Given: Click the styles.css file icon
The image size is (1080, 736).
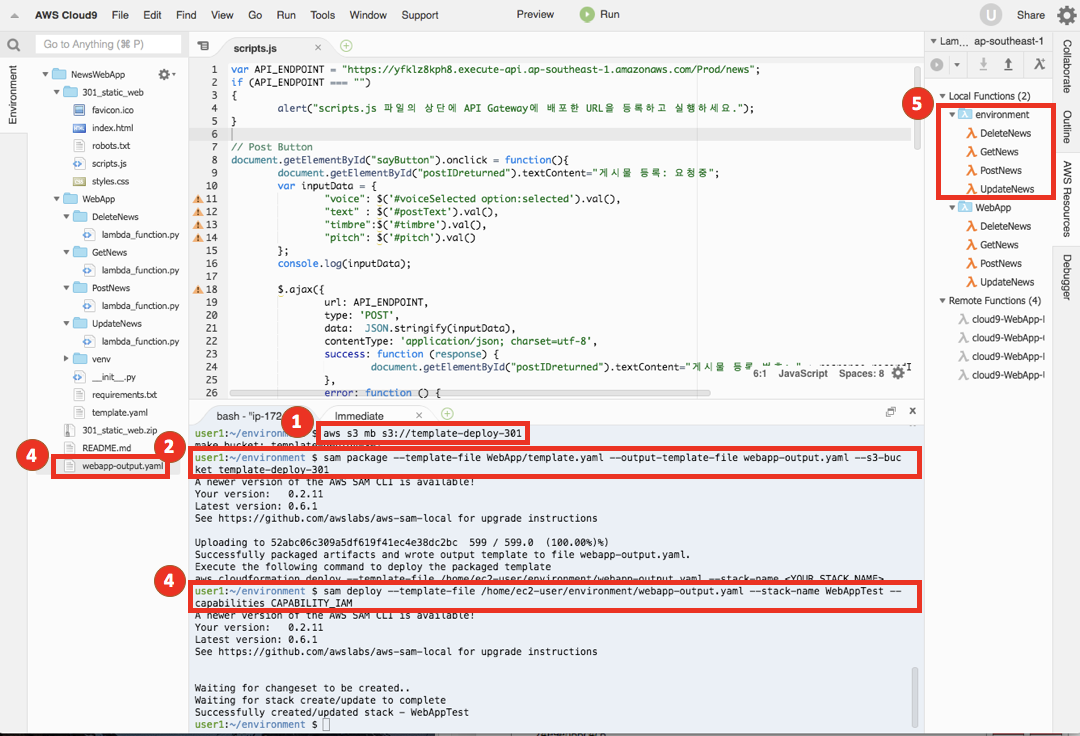Looking at the screenshot, I should 79,182.
